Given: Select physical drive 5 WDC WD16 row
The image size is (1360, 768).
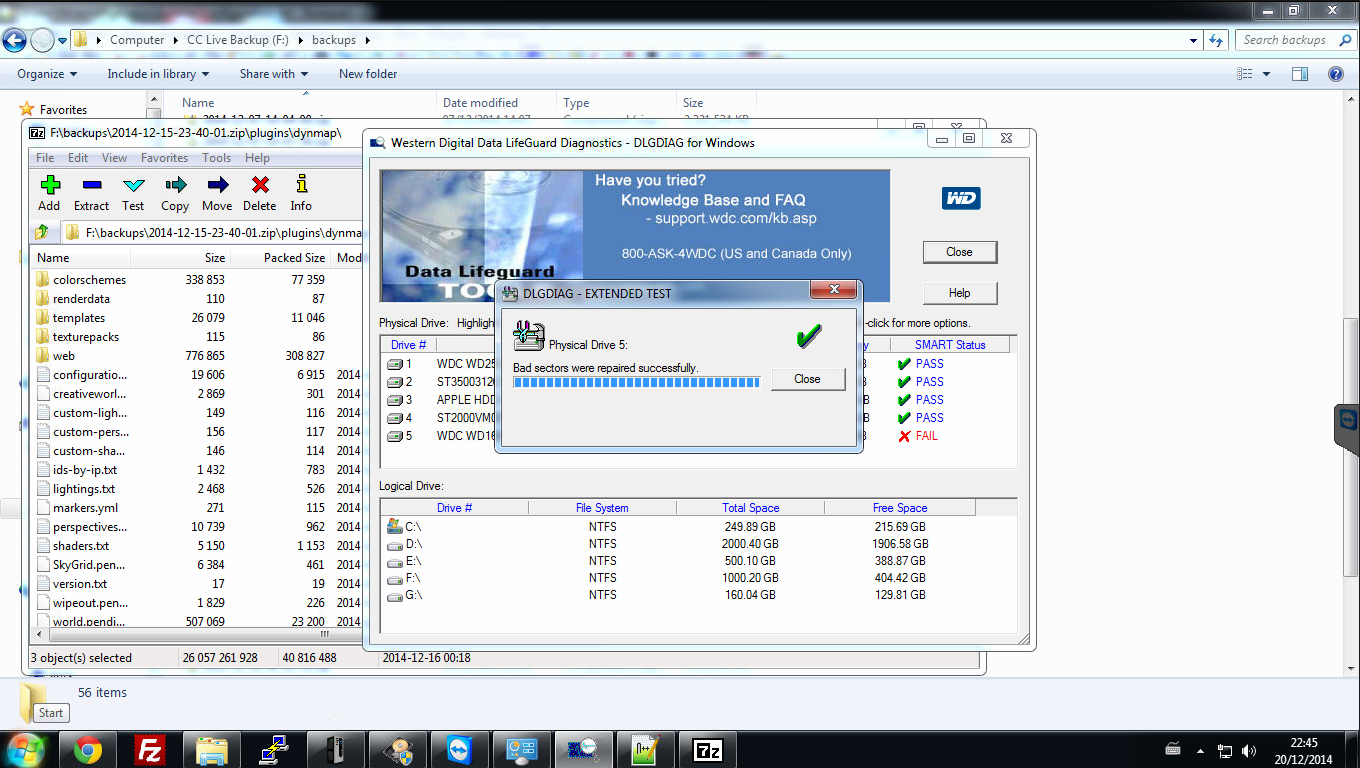Looking at the screenshot, I should point(699,436).
